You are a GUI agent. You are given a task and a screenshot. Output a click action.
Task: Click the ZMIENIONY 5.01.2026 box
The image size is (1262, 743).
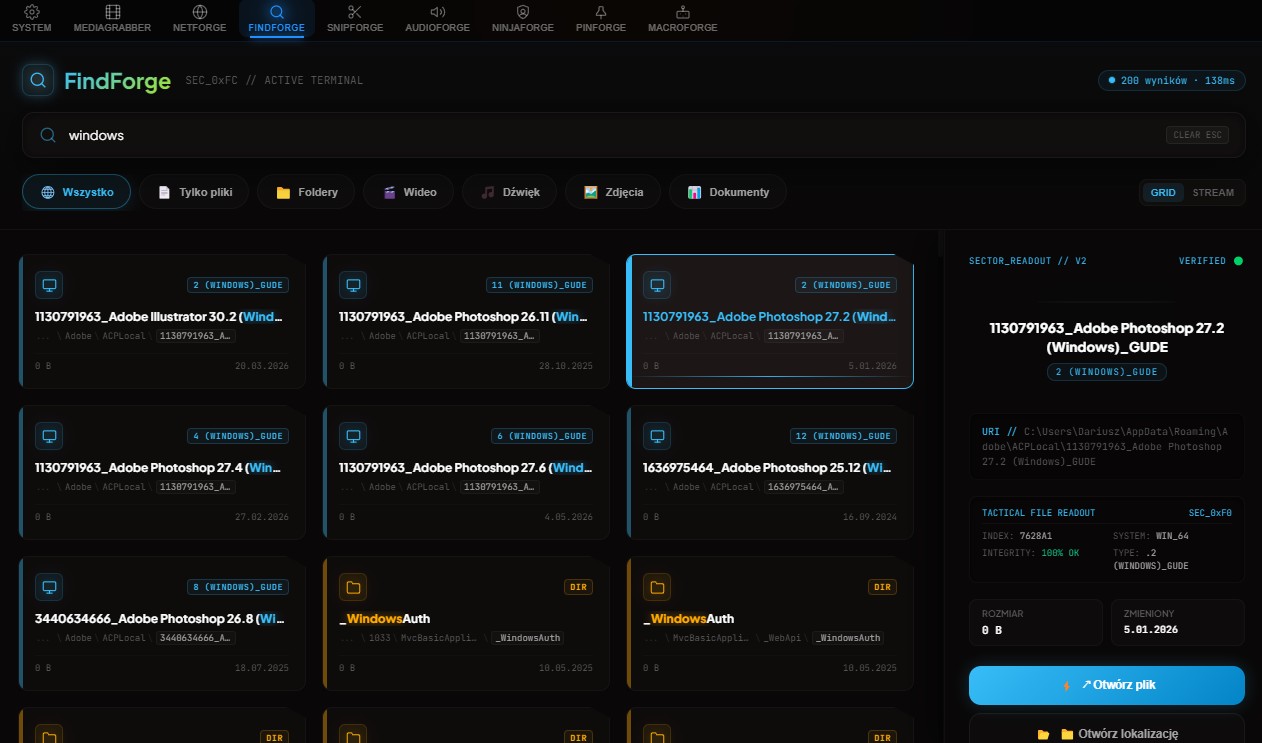(1178, 623)
